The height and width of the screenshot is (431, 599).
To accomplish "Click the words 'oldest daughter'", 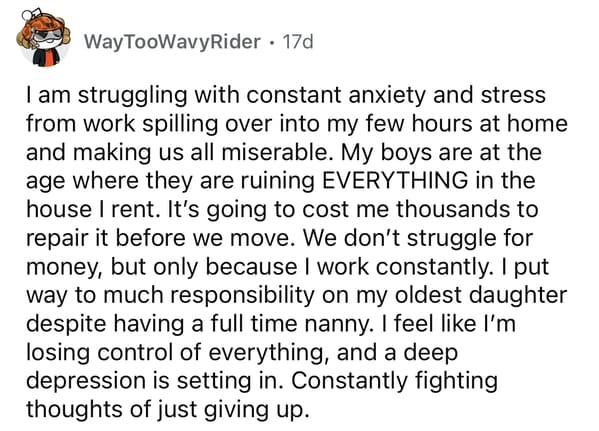I will pos(481,295).
